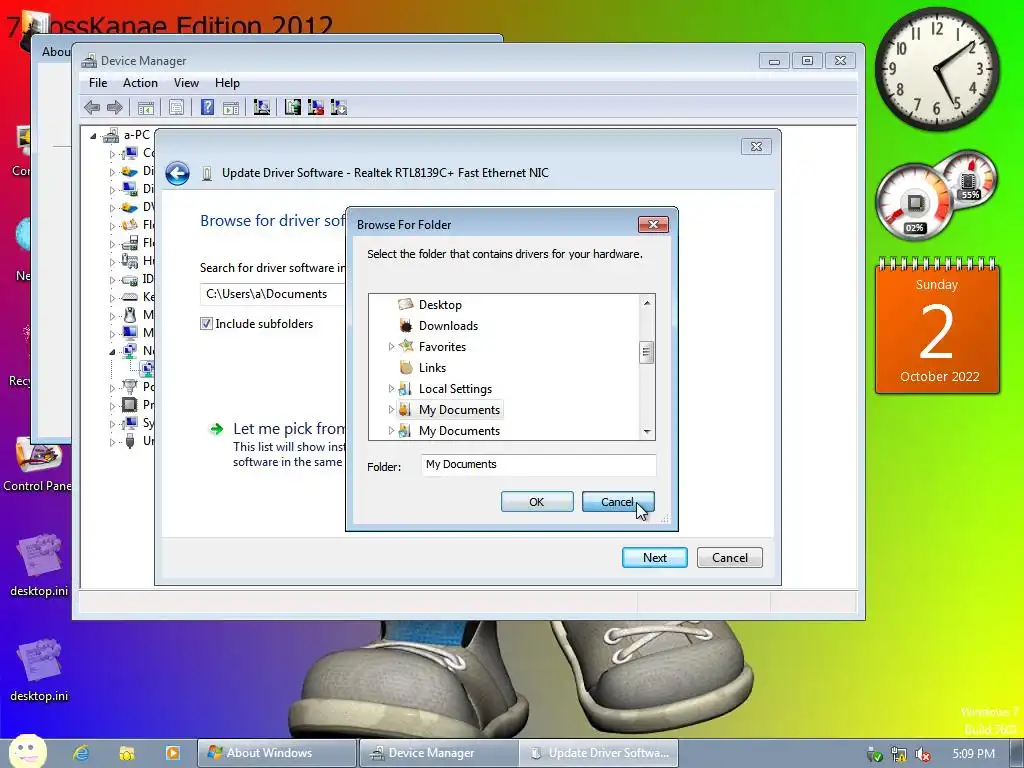The width and height of the screenshot is (1024, 768).
Task: Collapse the expanded Network adapters node
Action: (x=112, y=351)
